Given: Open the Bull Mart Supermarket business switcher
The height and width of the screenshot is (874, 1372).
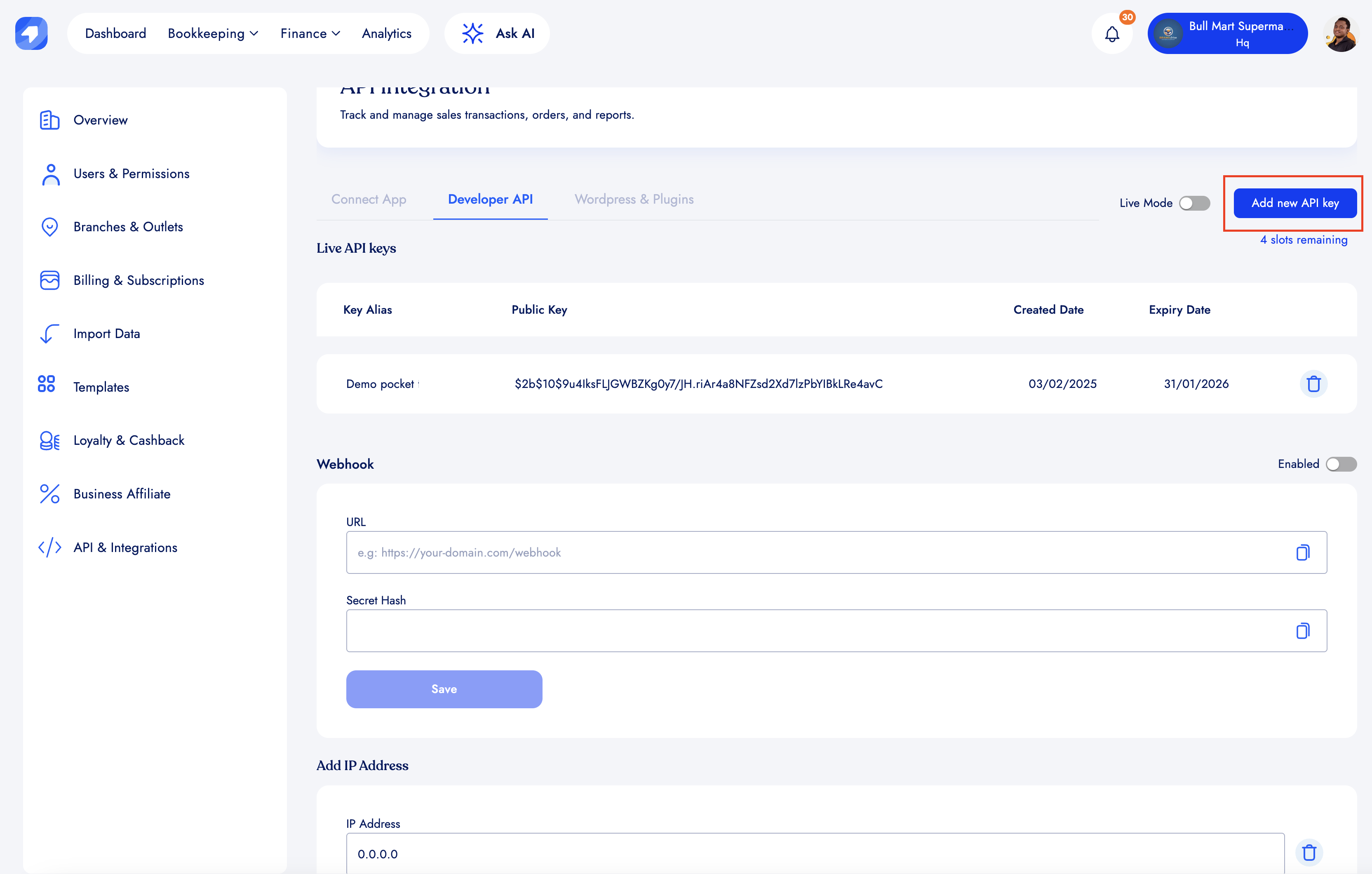Looking at the screenshot, I should pos(1227,34).
